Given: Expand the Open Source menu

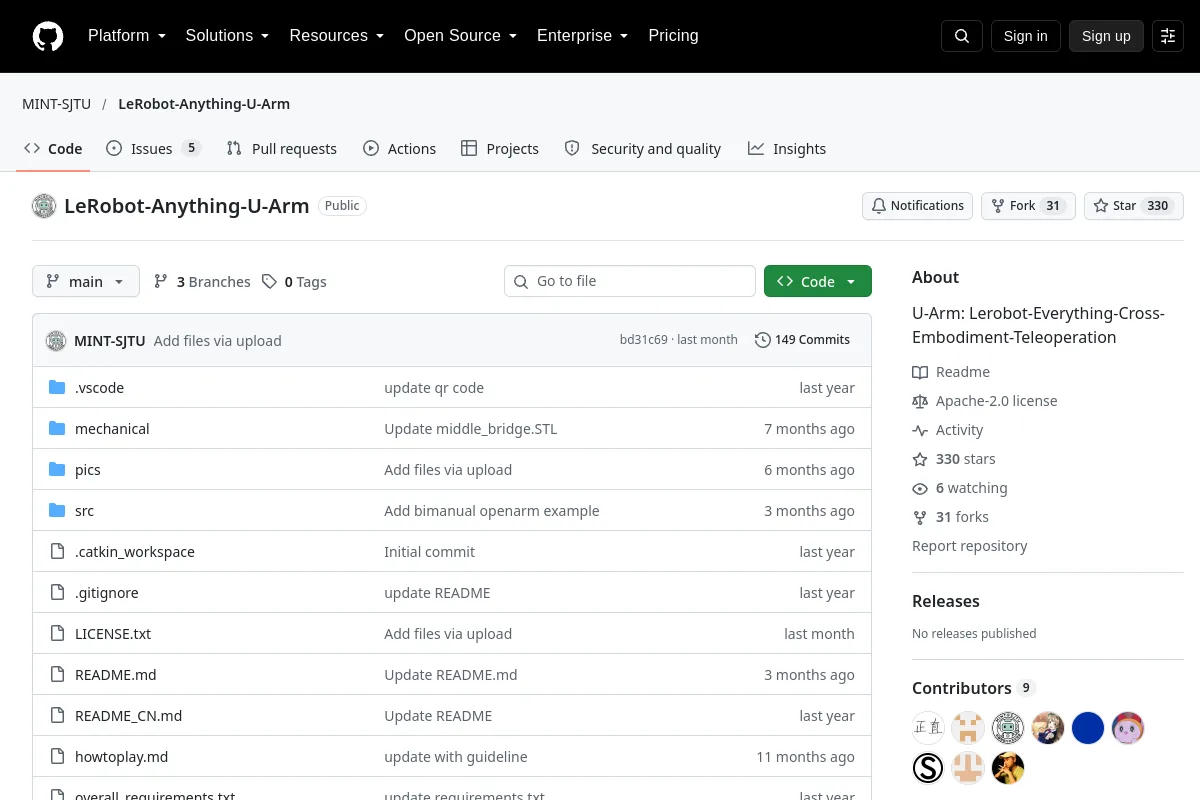Looking at the screenshot, I should [x=460, y=36].
